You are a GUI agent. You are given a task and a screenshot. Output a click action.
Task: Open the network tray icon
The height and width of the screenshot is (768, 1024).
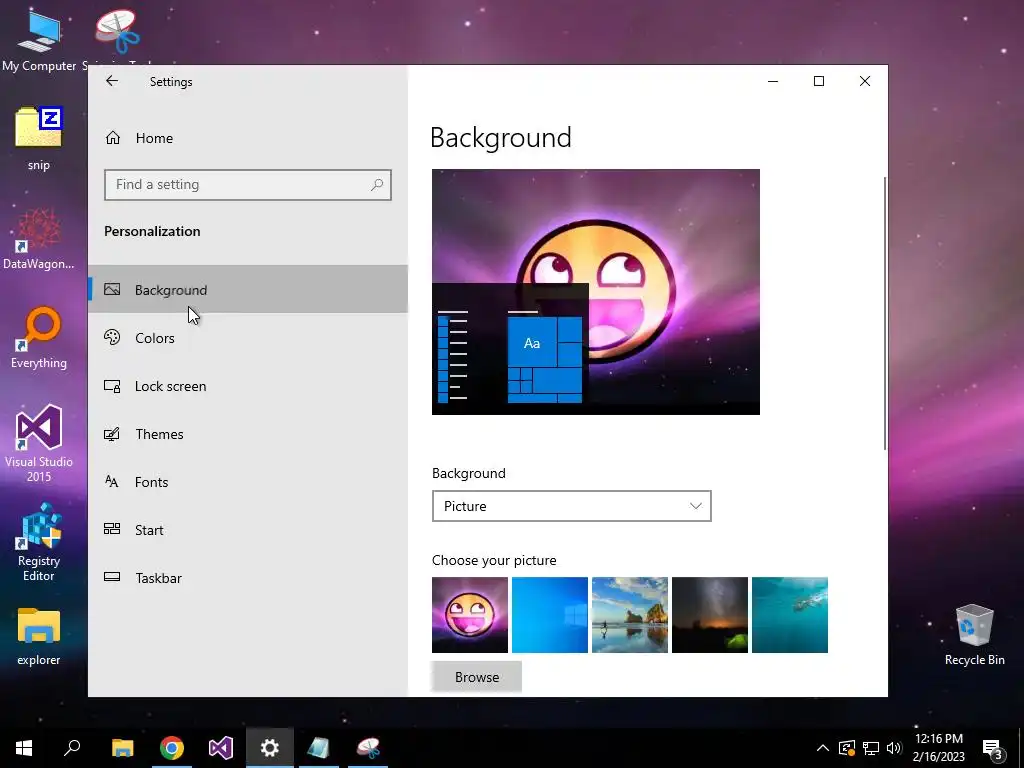(871, 748)
